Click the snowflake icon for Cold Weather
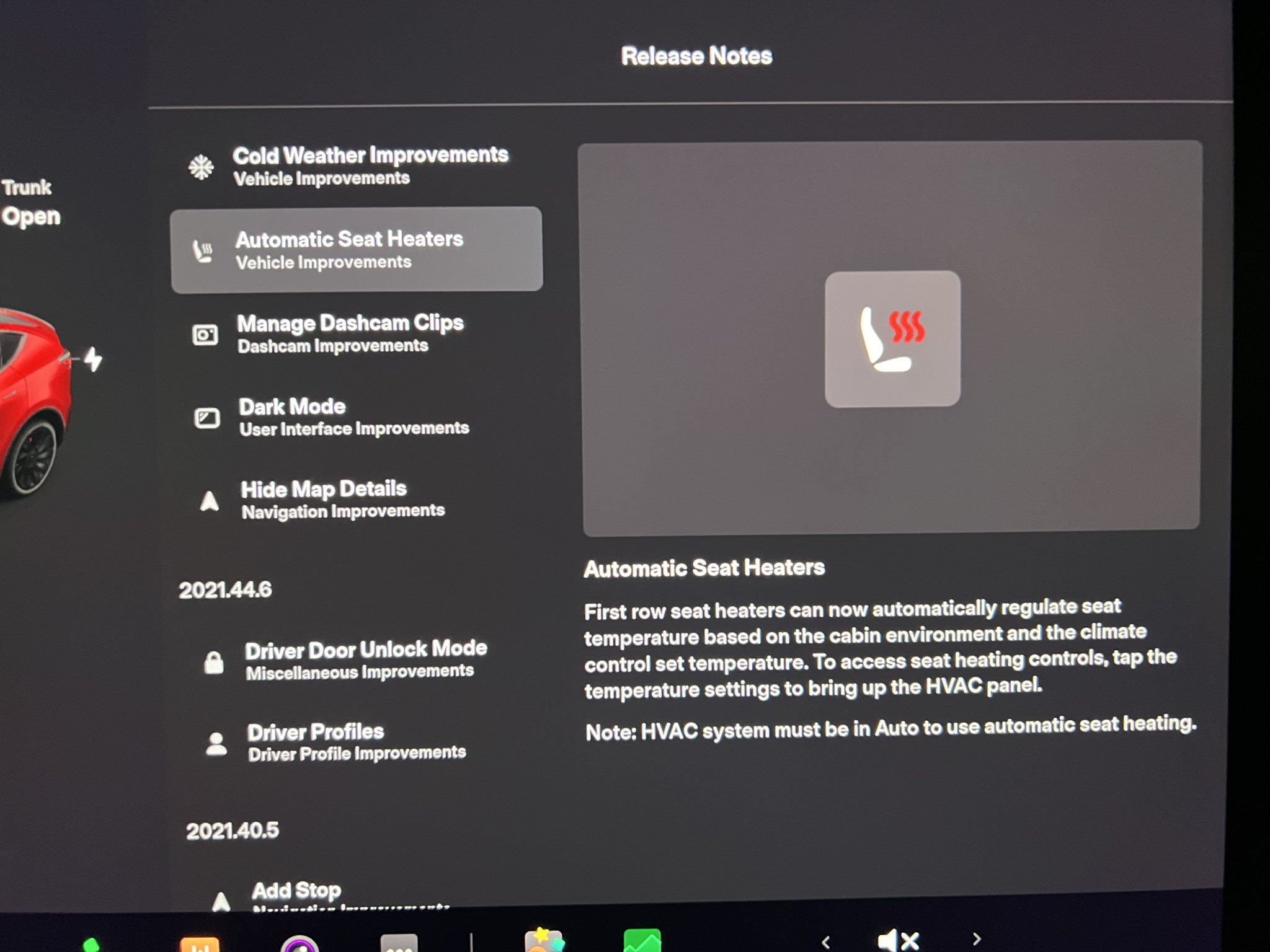The height and width of the screenshot is (952, 1270). point(202,167)
